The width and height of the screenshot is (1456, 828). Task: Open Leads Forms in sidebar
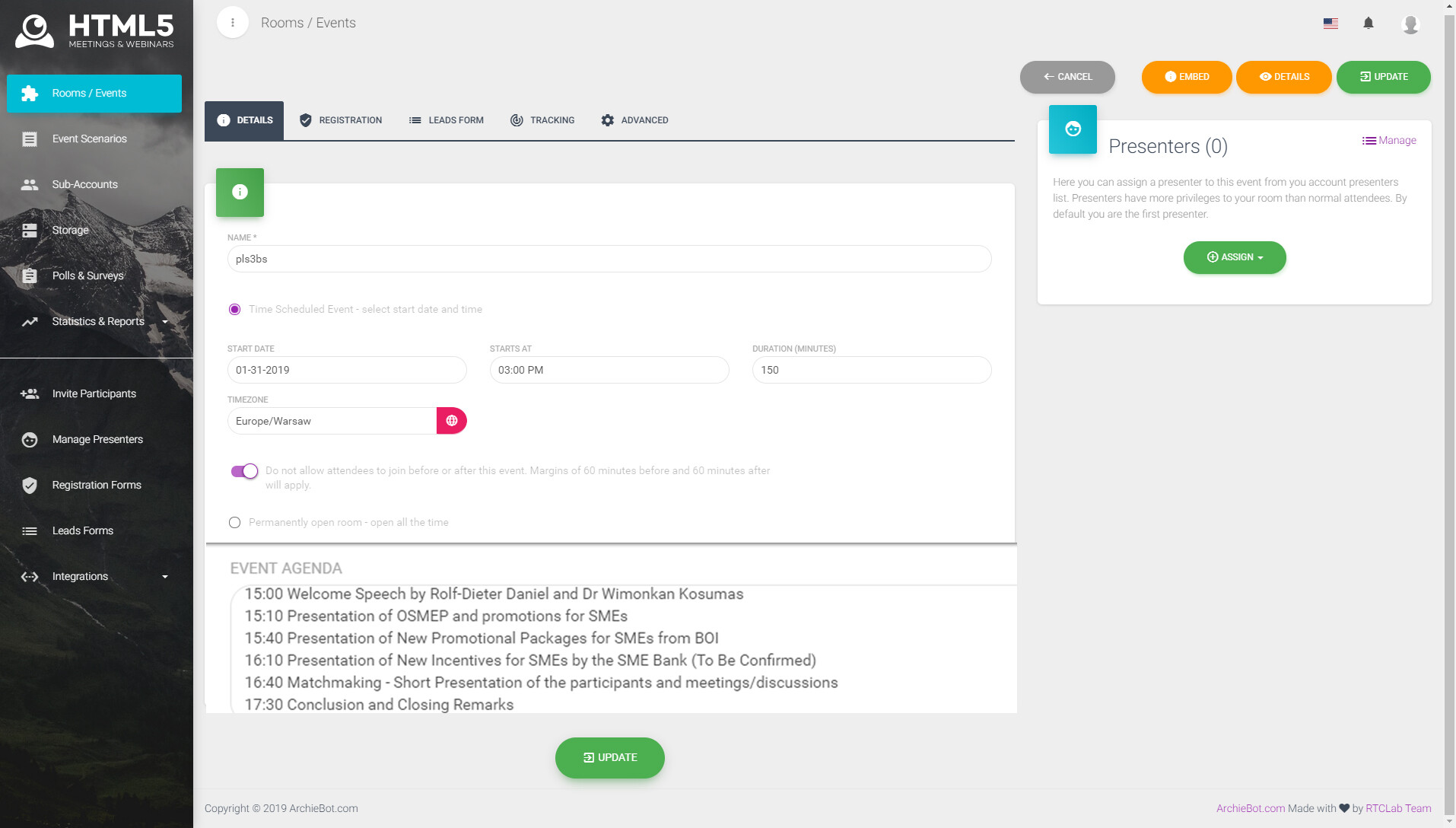pyautogui.click(x=94, y=531)
